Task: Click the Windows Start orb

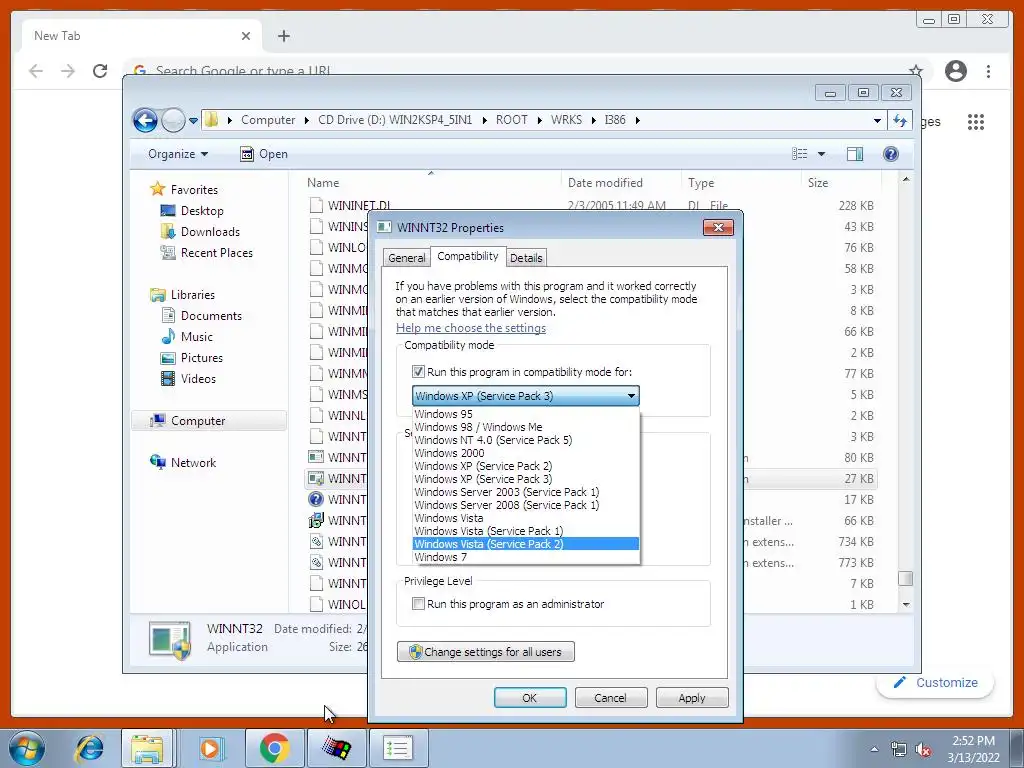Action: coord(27,748)
